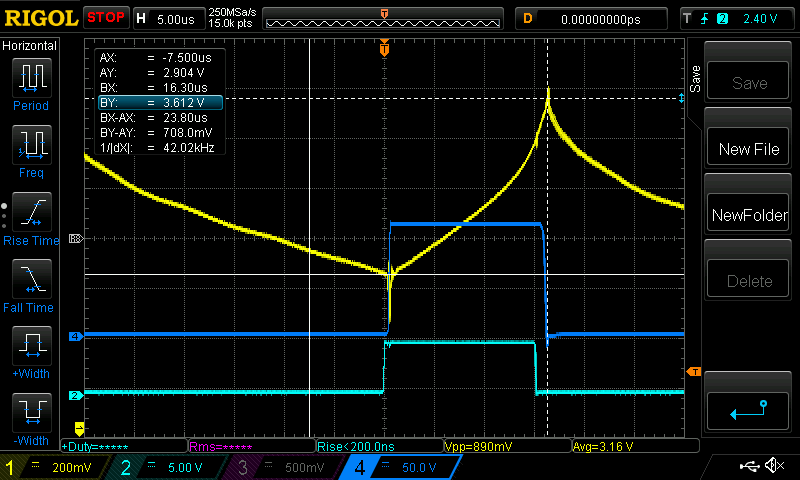Viewport: 800px width, 480px height.
Task: Click the orange trigger position marker at top
Action: pos(384,48)
